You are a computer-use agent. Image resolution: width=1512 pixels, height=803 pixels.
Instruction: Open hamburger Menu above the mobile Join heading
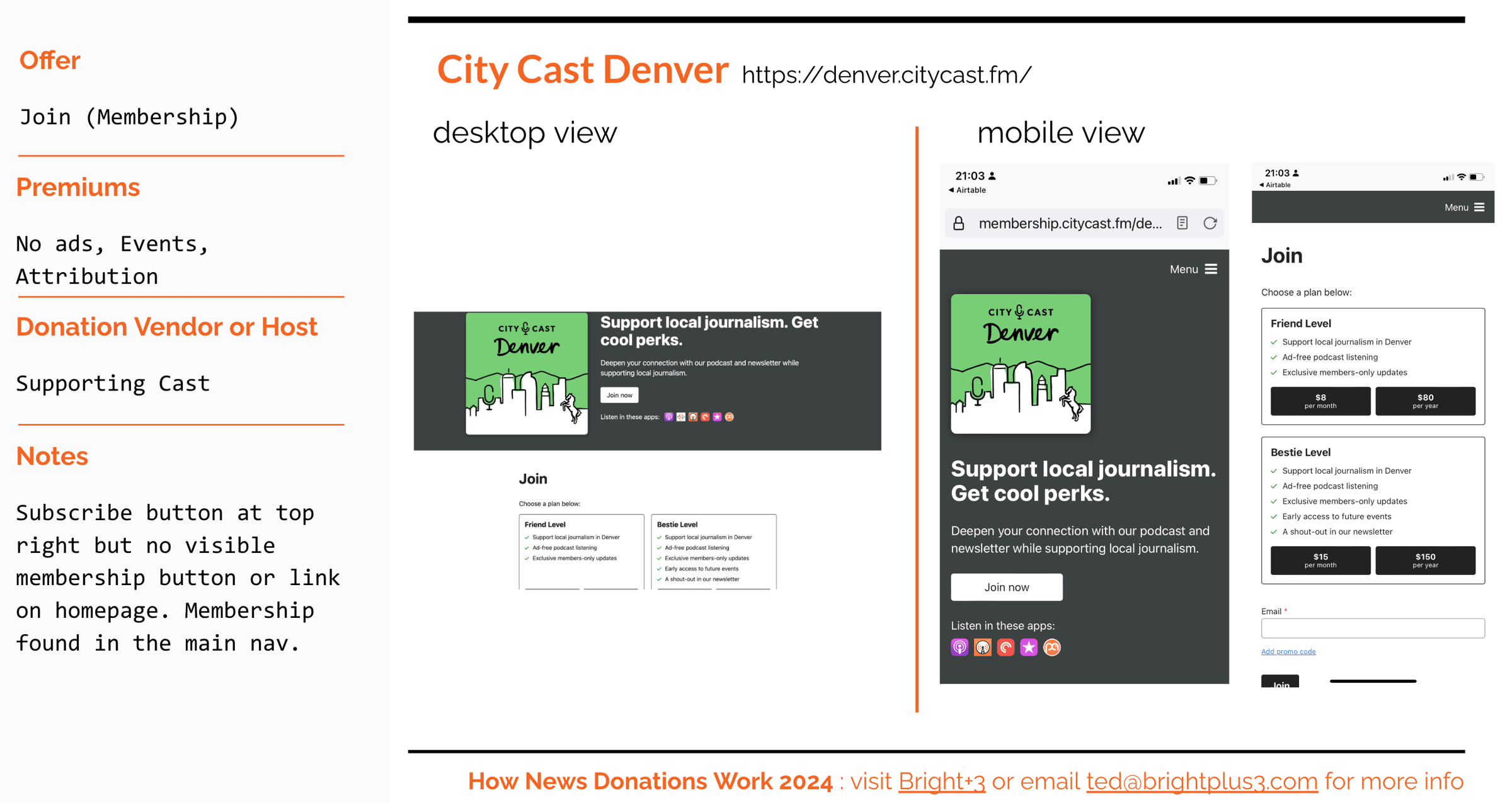tap(1464, 207)
